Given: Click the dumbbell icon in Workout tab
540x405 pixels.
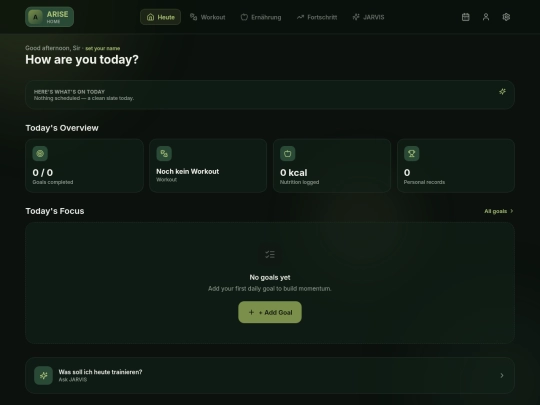Looking at the screenshot, I should pos(194,17).
